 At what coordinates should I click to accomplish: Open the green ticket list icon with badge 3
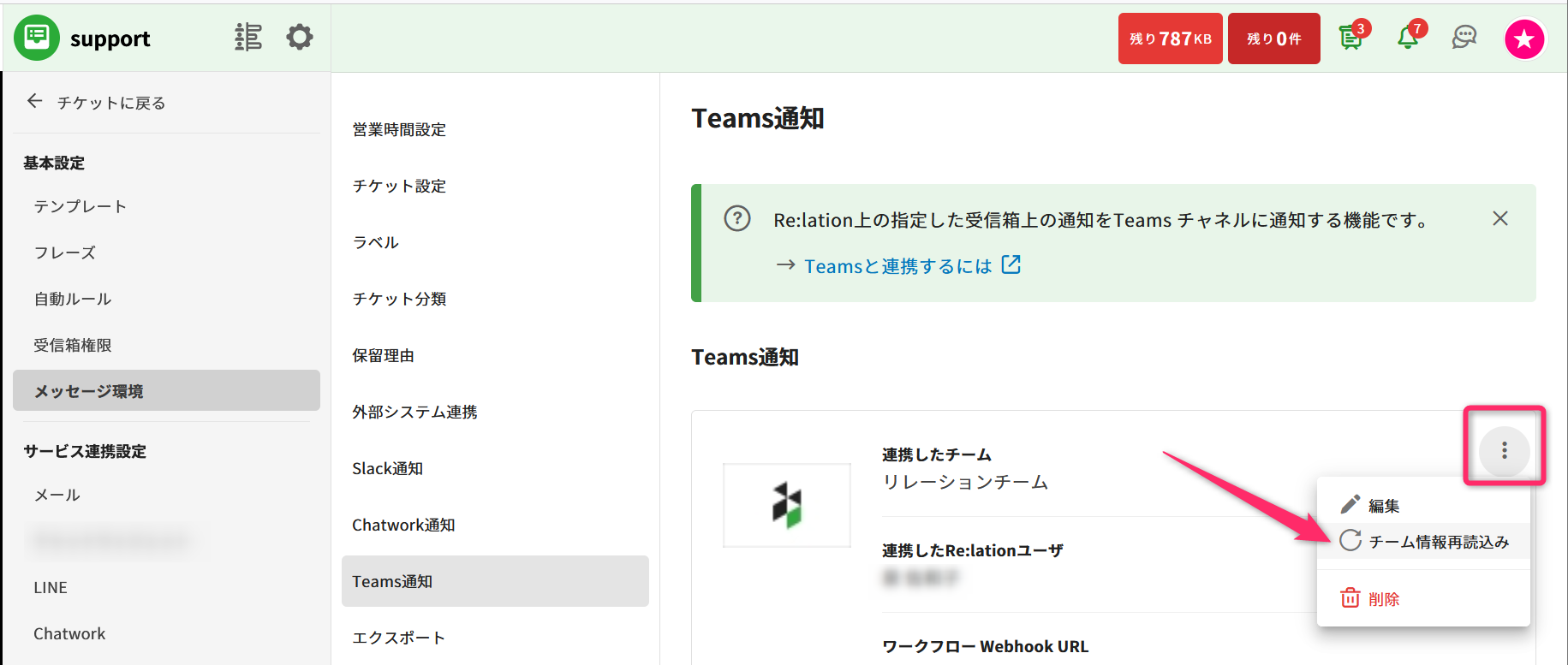[x=1351, y=38]
